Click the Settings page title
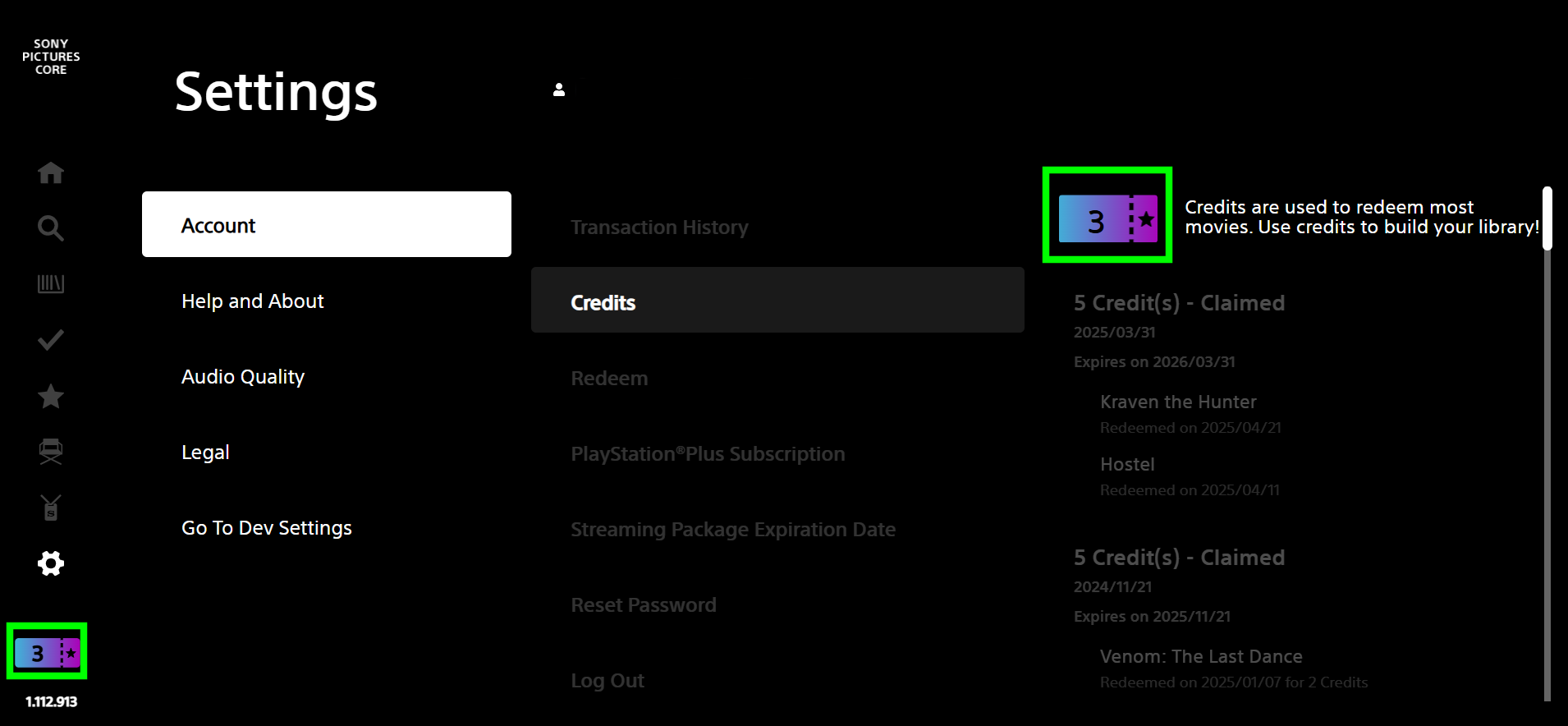This screenshot has height=726, width=1568. pos(276,92)
